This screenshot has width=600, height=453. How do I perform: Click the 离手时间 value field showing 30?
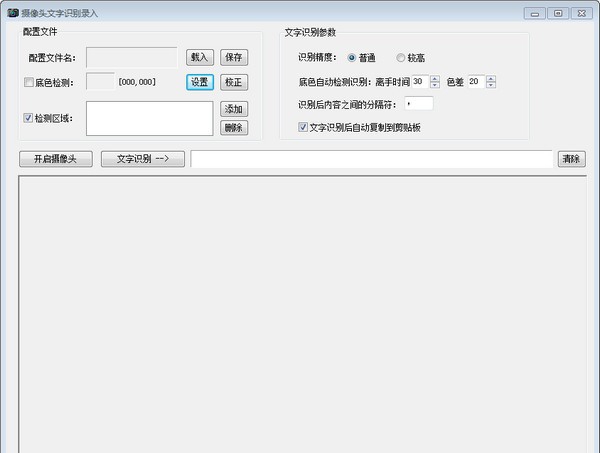coord(420,81)
